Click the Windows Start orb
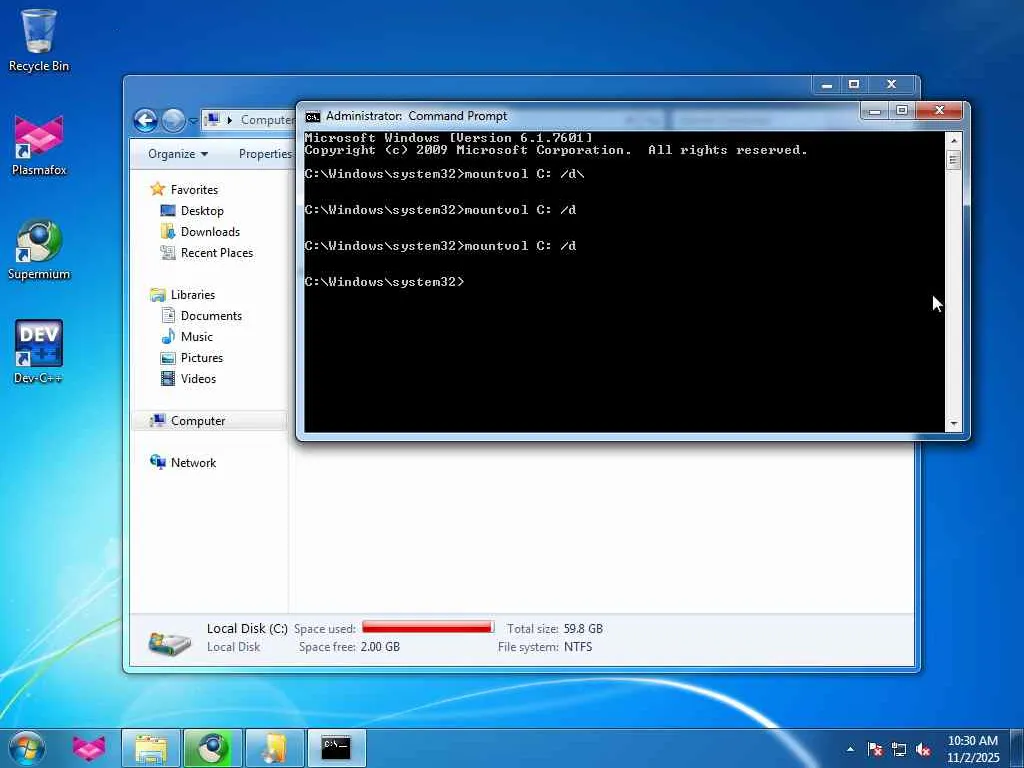 tap(27, 748)
